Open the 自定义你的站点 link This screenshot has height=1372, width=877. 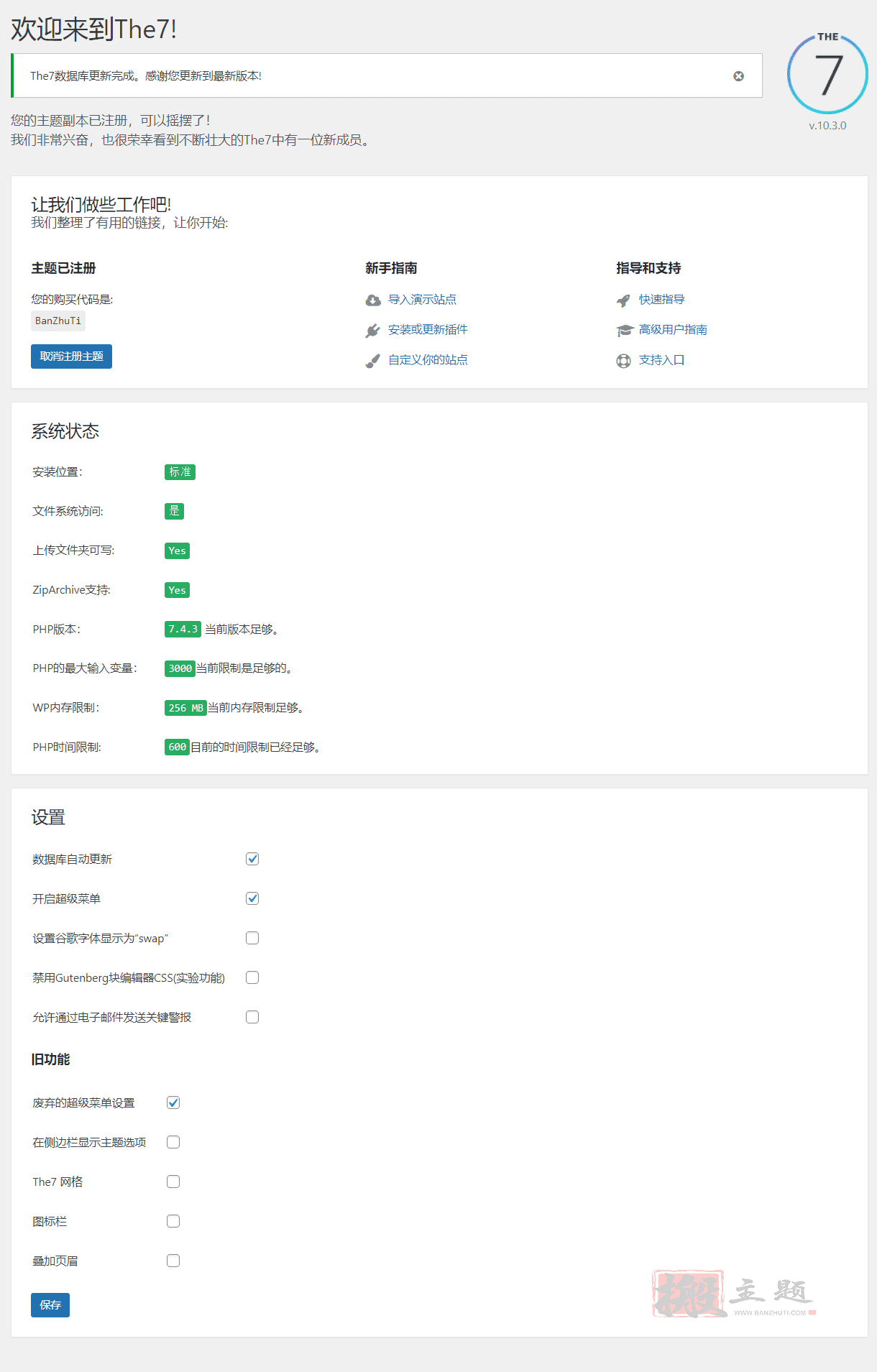tap(428, 360)
